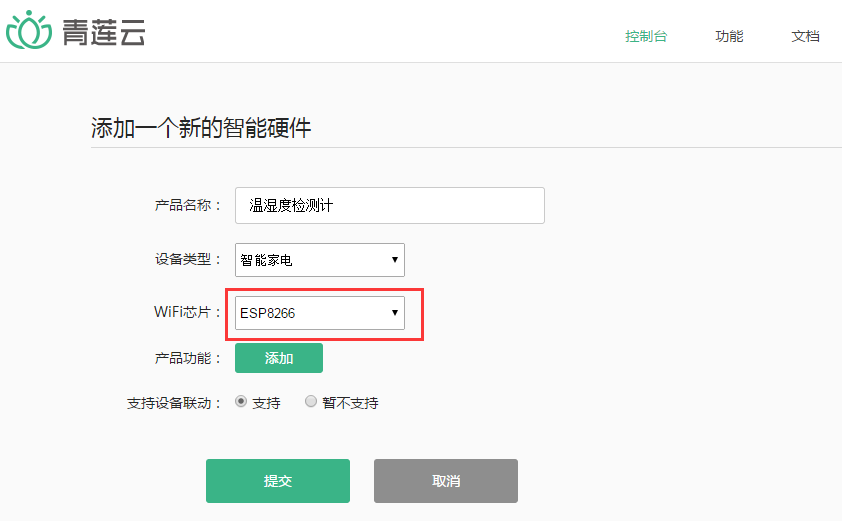Screen dimensions: 842x521
Task: Submit the form with the 提交 button
Action: click(x=278, y=481)
